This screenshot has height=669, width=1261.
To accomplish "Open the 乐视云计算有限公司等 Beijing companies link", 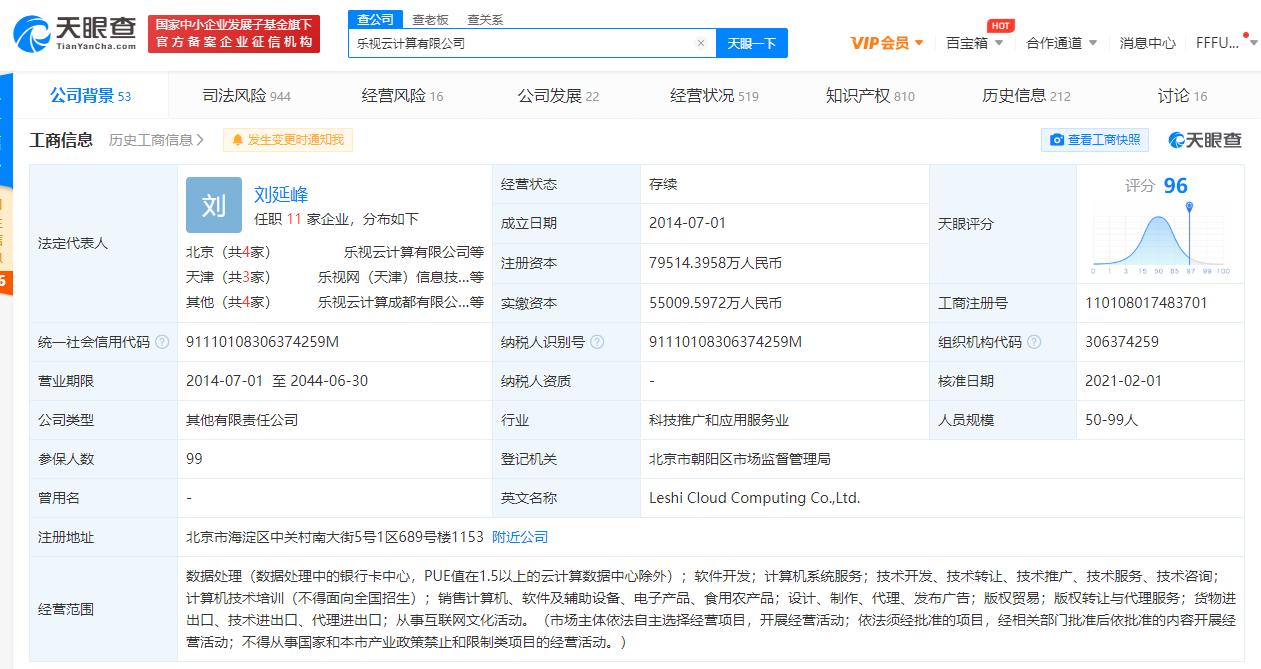I will click(414, 252).
